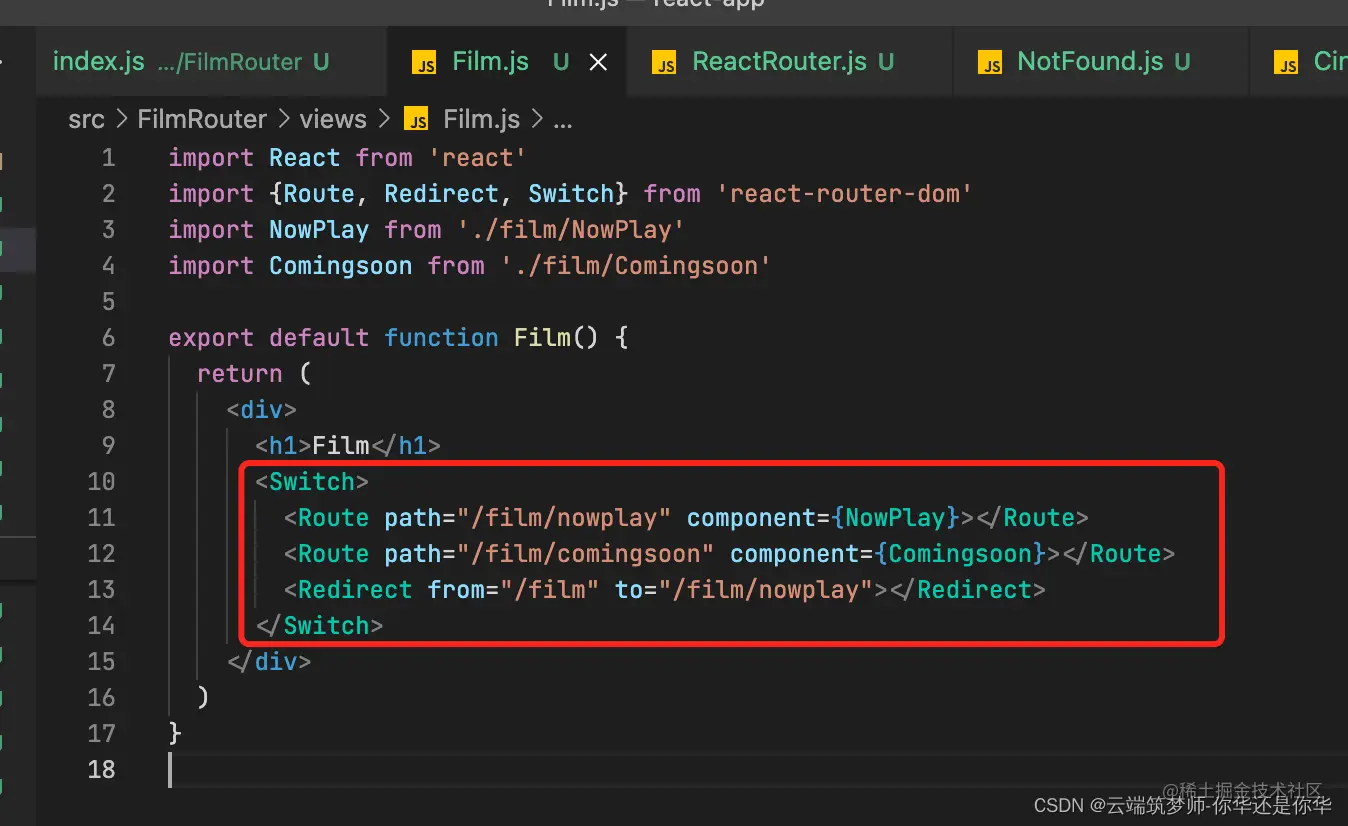
Task: Click line number 18 in the gutter
Action: click(102, 770)
